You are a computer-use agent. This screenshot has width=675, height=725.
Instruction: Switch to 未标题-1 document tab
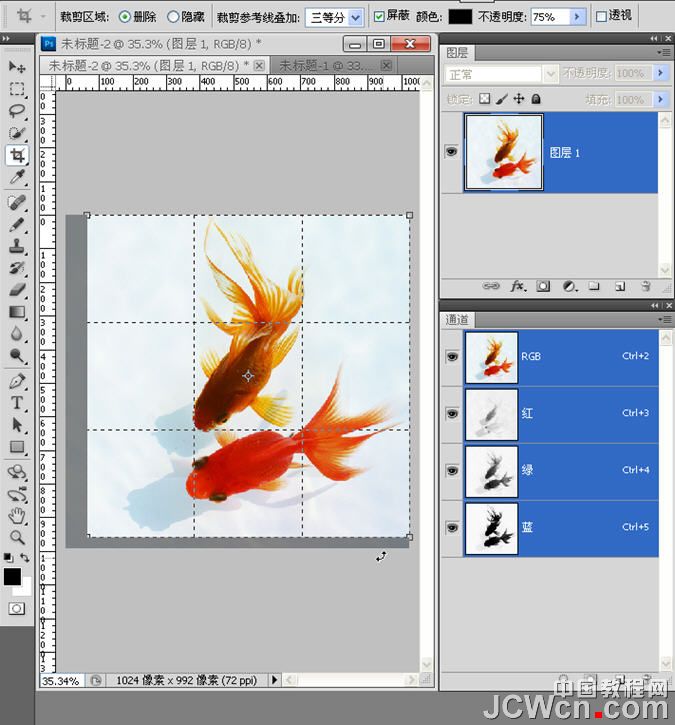(336, 66)
